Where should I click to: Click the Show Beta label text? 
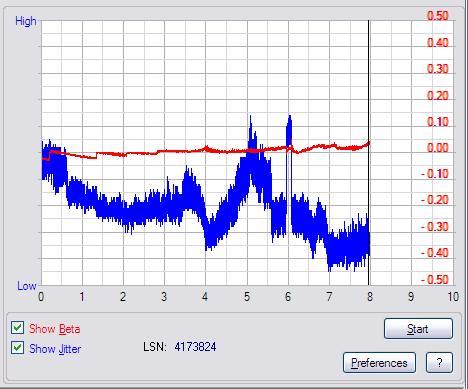pyautogui.click(x=54, y=329)
